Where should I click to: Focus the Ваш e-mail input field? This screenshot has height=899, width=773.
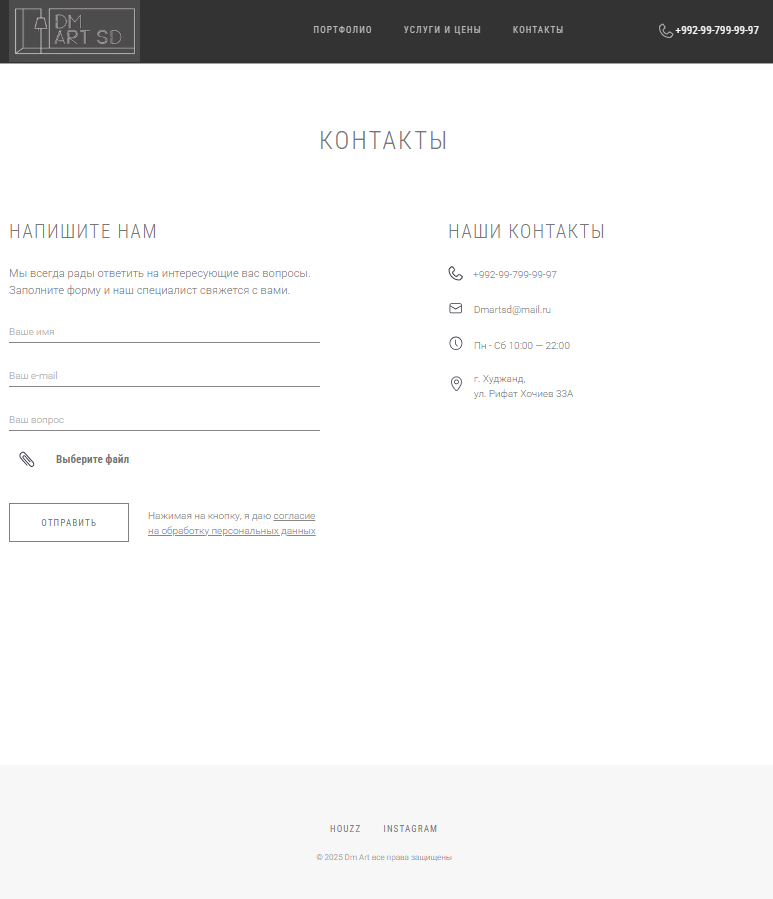164,376
